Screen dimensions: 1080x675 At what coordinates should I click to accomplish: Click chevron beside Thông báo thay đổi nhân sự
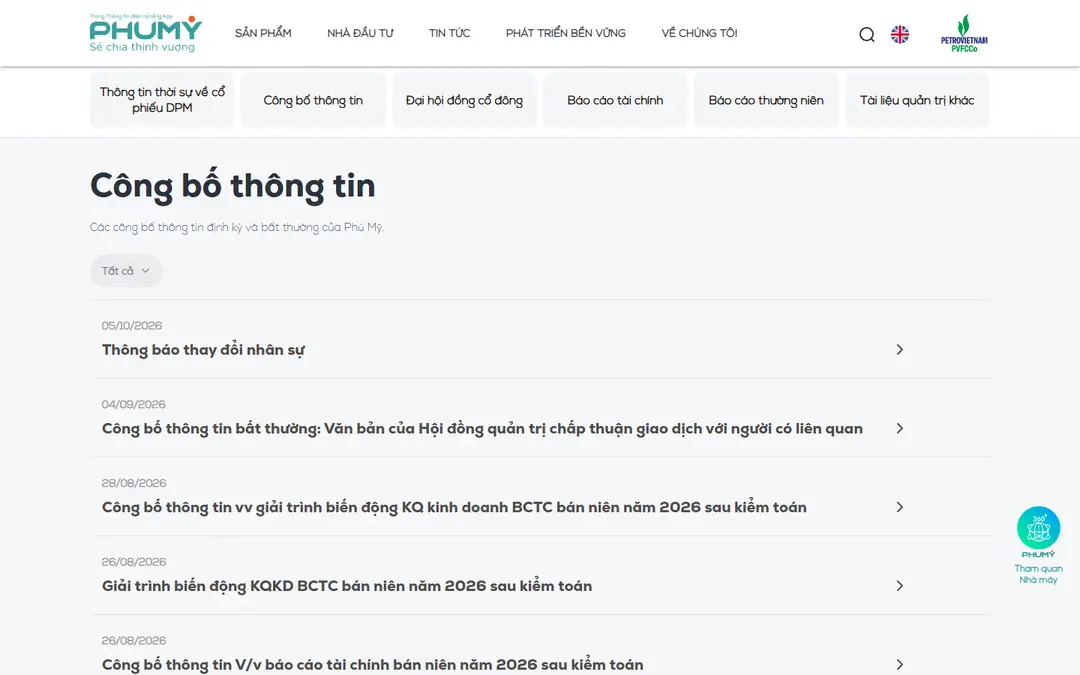pos(900,349)
